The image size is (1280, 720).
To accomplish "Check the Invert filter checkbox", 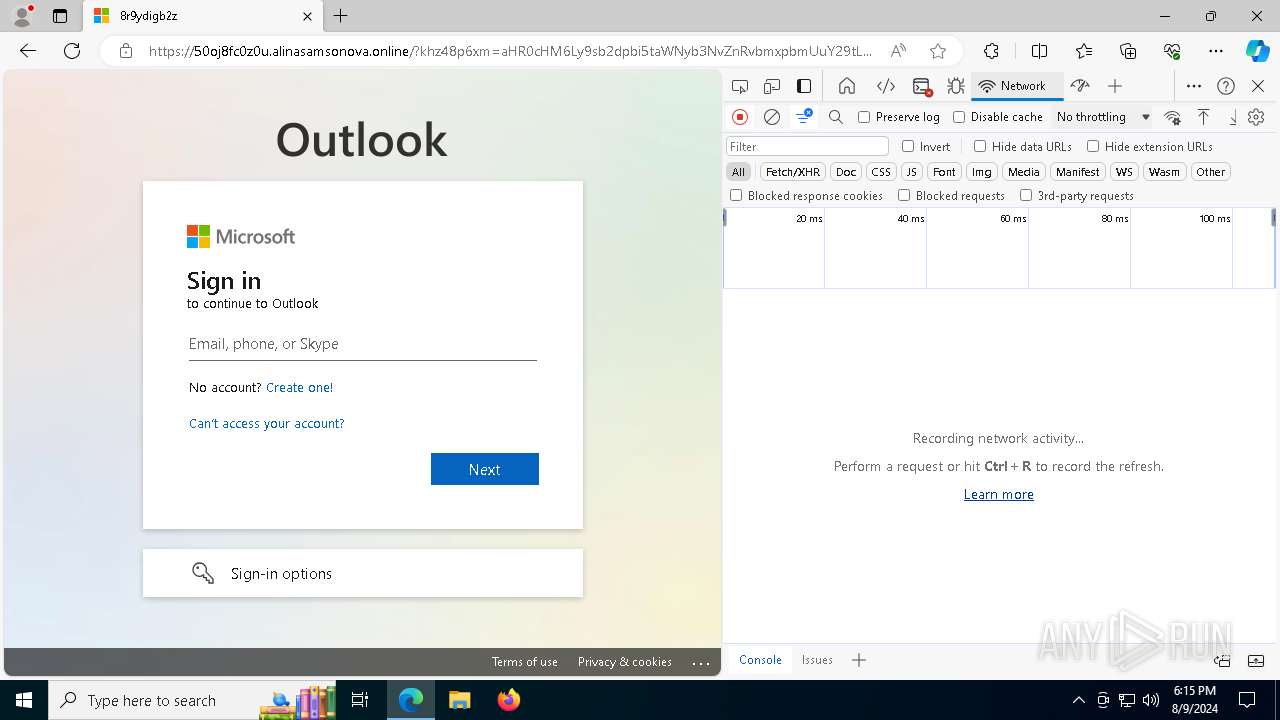I will [908, 146].
